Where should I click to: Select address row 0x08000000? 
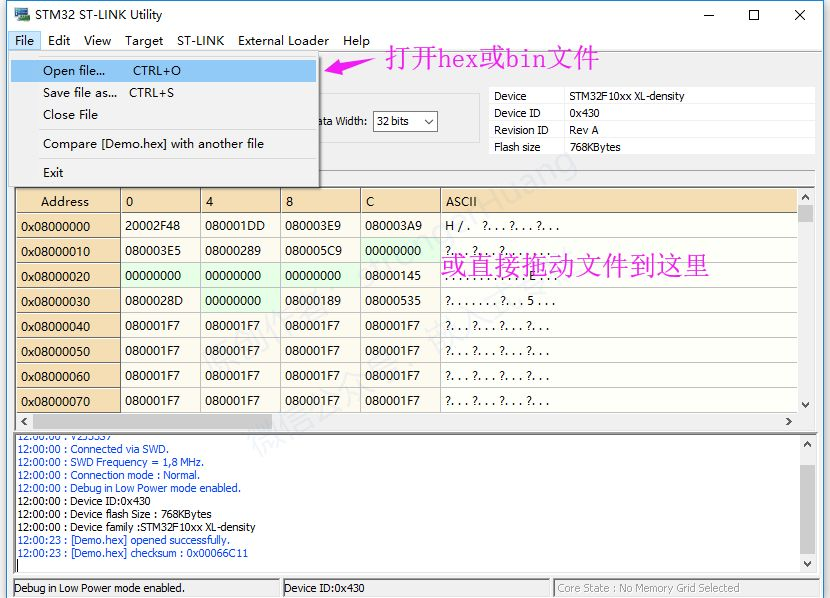[68, 226]
